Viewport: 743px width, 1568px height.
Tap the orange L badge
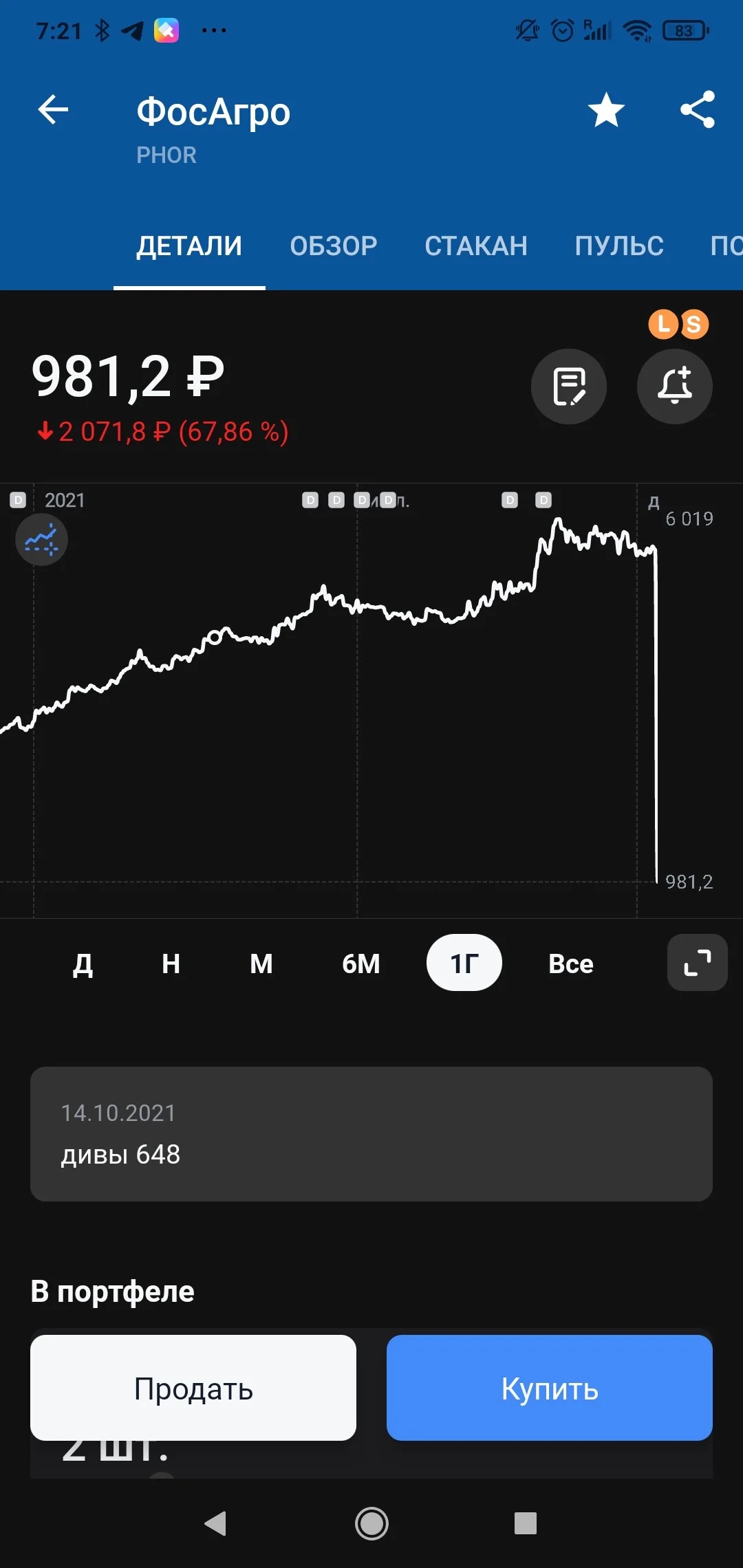pos(663,324)
